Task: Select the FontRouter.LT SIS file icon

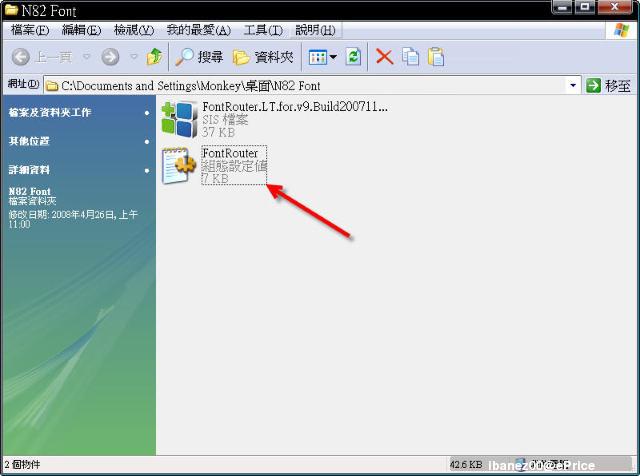Action: pyautogui.click(x=179, y=120)
